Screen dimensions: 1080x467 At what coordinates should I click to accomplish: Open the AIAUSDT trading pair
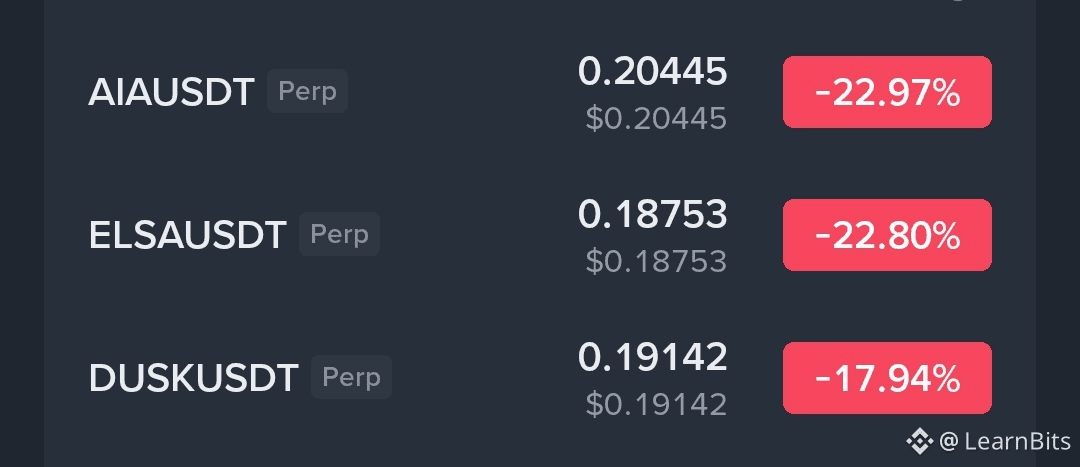point(171,93)
